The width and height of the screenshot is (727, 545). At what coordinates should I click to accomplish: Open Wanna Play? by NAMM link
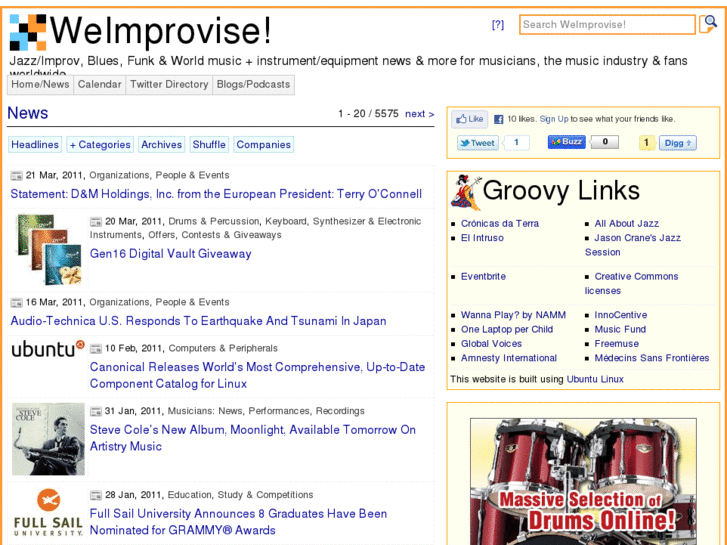[x=513, y=315]
